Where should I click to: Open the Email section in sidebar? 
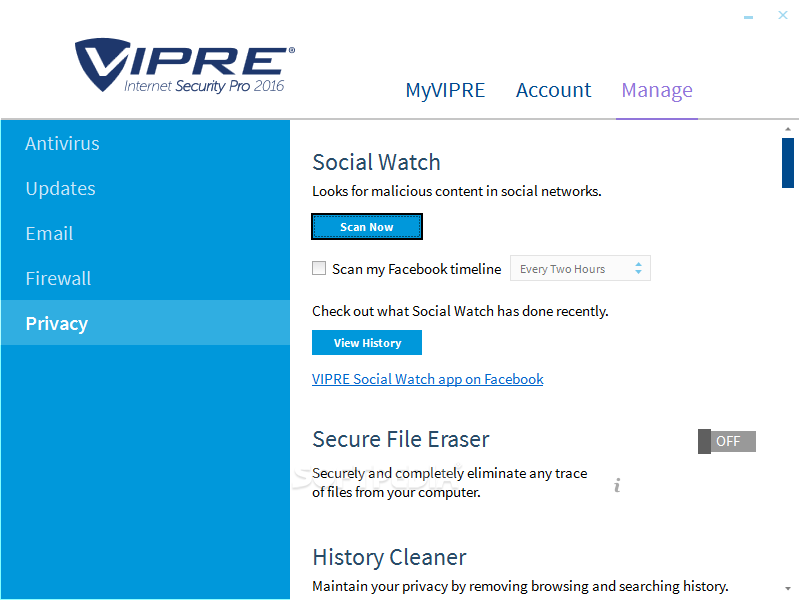[145, 233]
